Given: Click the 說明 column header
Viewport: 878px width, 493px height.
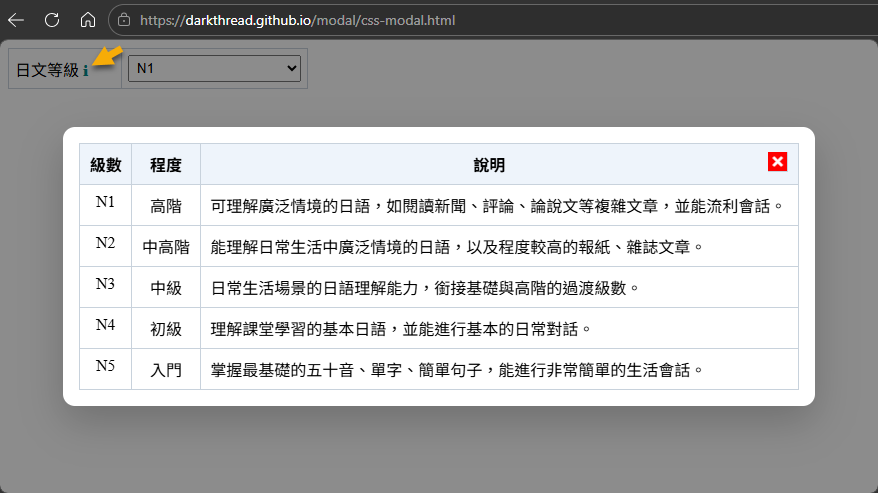Looking at the screenshot, I should tap(489, 164).
